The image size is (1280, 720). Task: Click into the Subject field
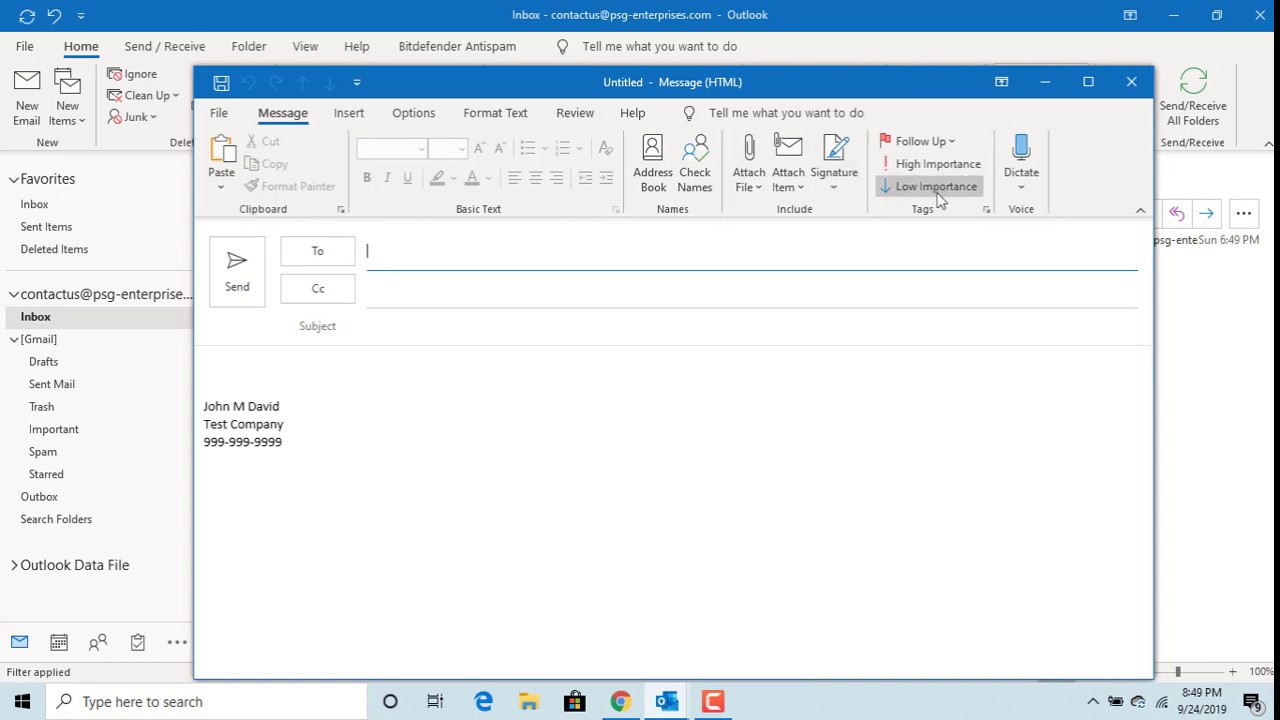click(752, 326)
